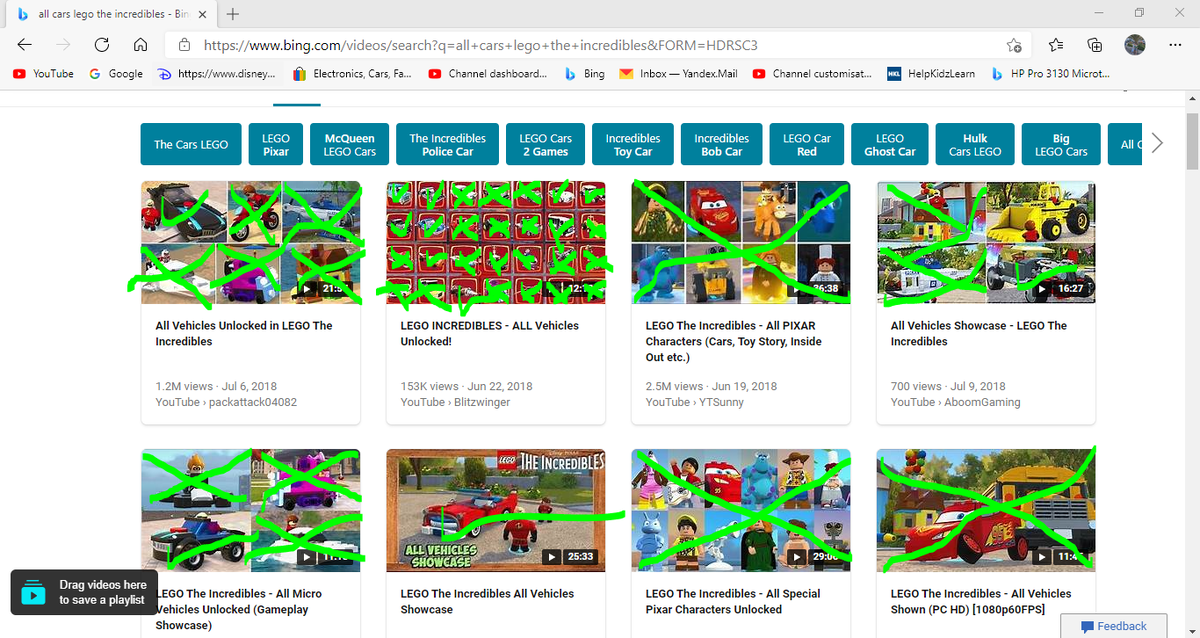
Task: Close the Bing videos tab
Action: (202, 15)
